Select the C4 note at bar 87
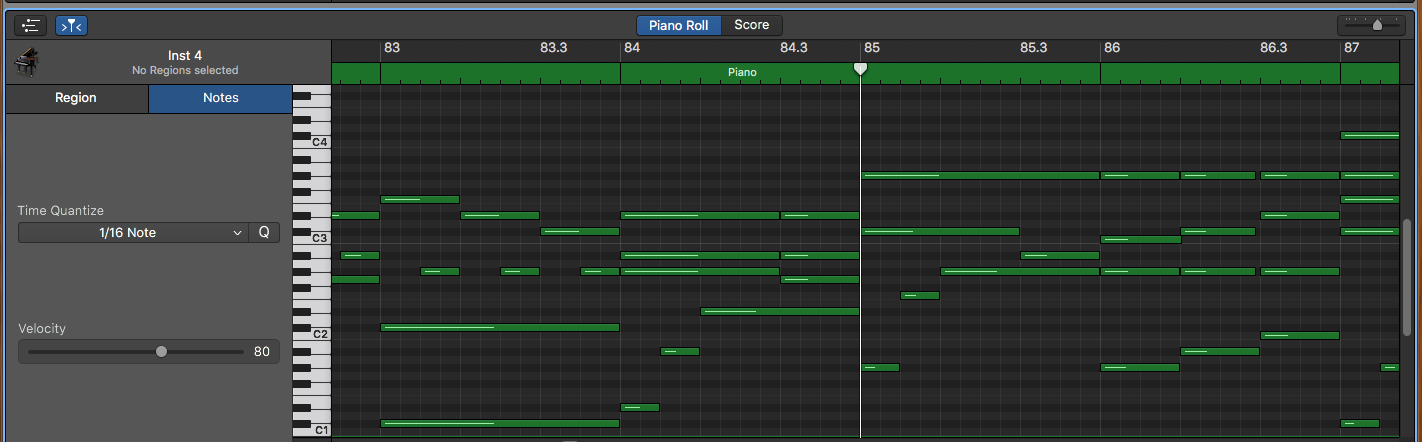 [1370, 135]
